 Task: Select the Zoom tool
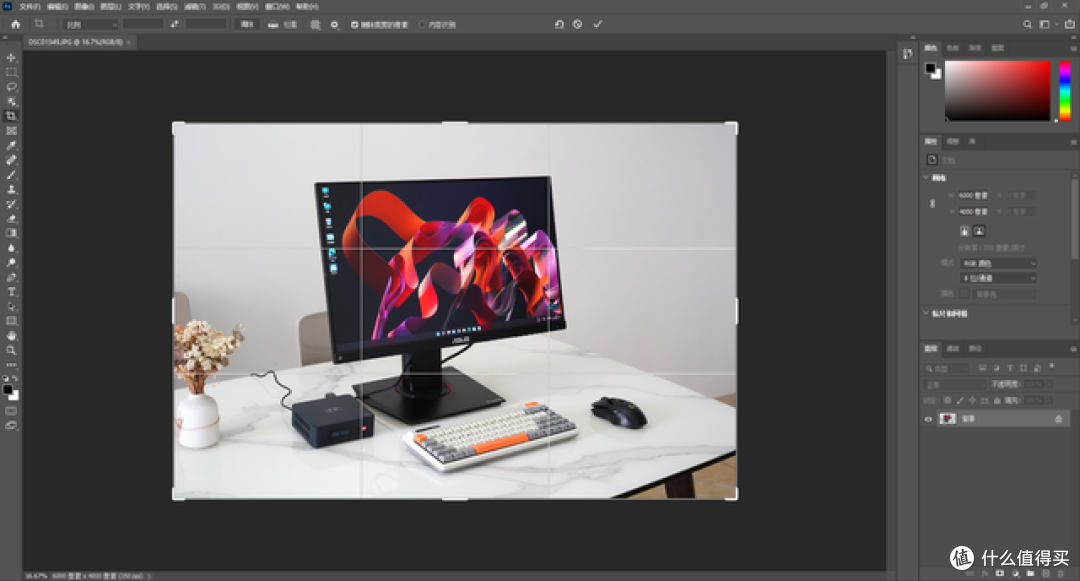11,350
